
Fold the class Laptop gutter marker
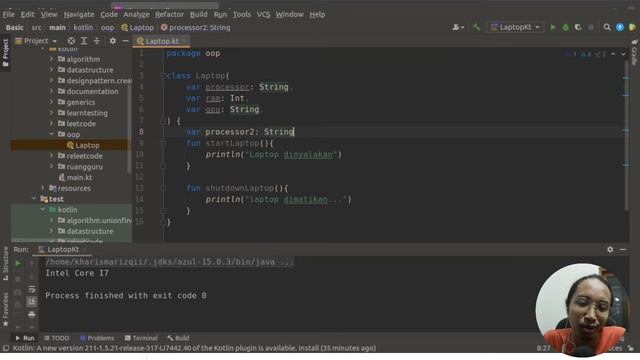pyautogui.click(x=163, y=76)
